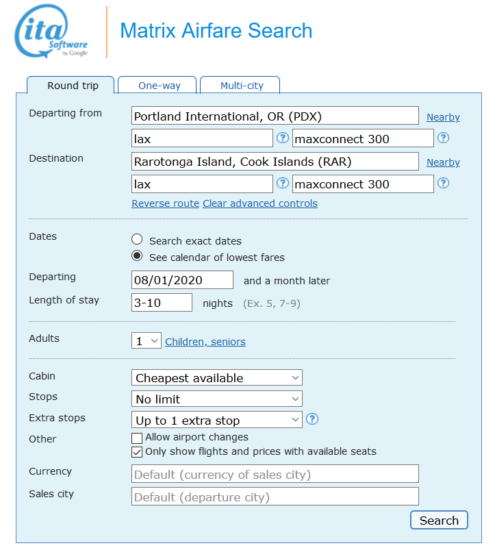Click the Currency input field
The height and width of the screenshot is (550, 495).
(275, 474)
